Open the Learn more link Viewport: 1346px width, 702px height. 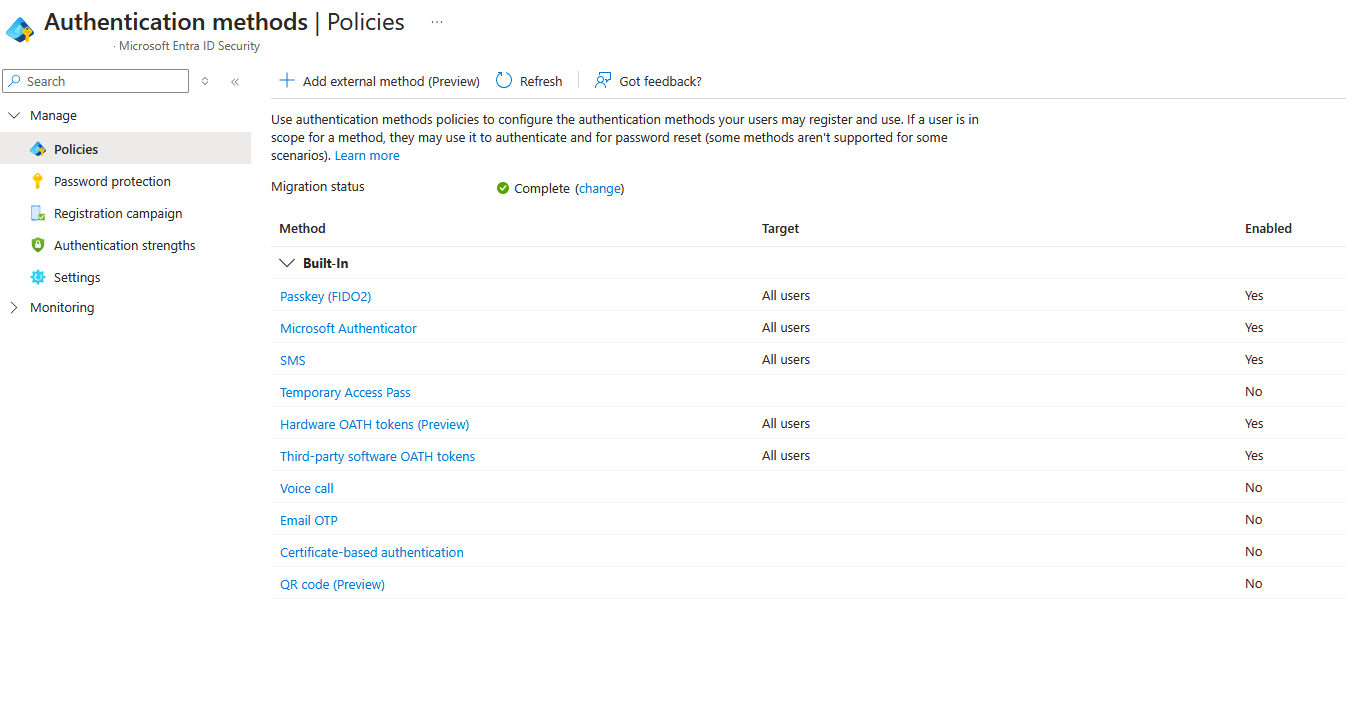point(367,155)
